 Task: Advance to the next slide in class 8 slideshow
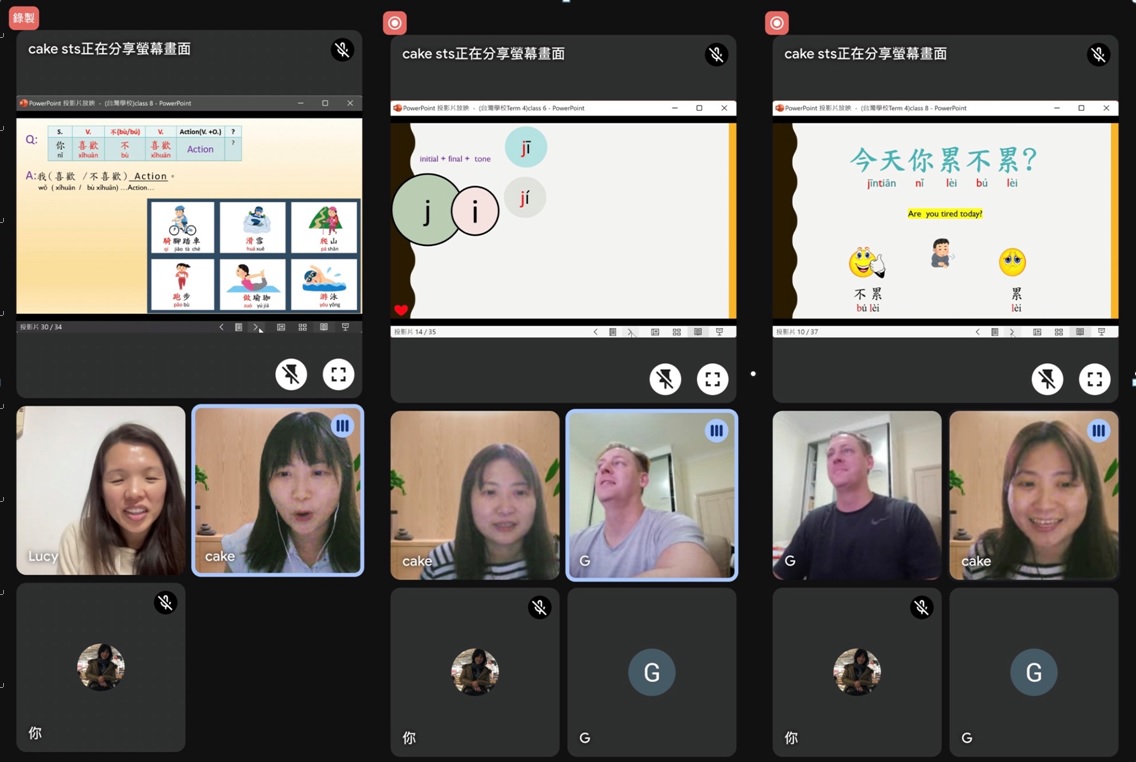[x=257, y=327]
